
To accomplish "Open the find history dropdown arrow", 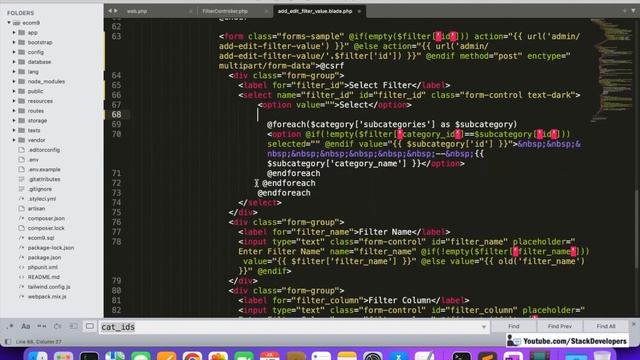I will click(x=484, y=327).
